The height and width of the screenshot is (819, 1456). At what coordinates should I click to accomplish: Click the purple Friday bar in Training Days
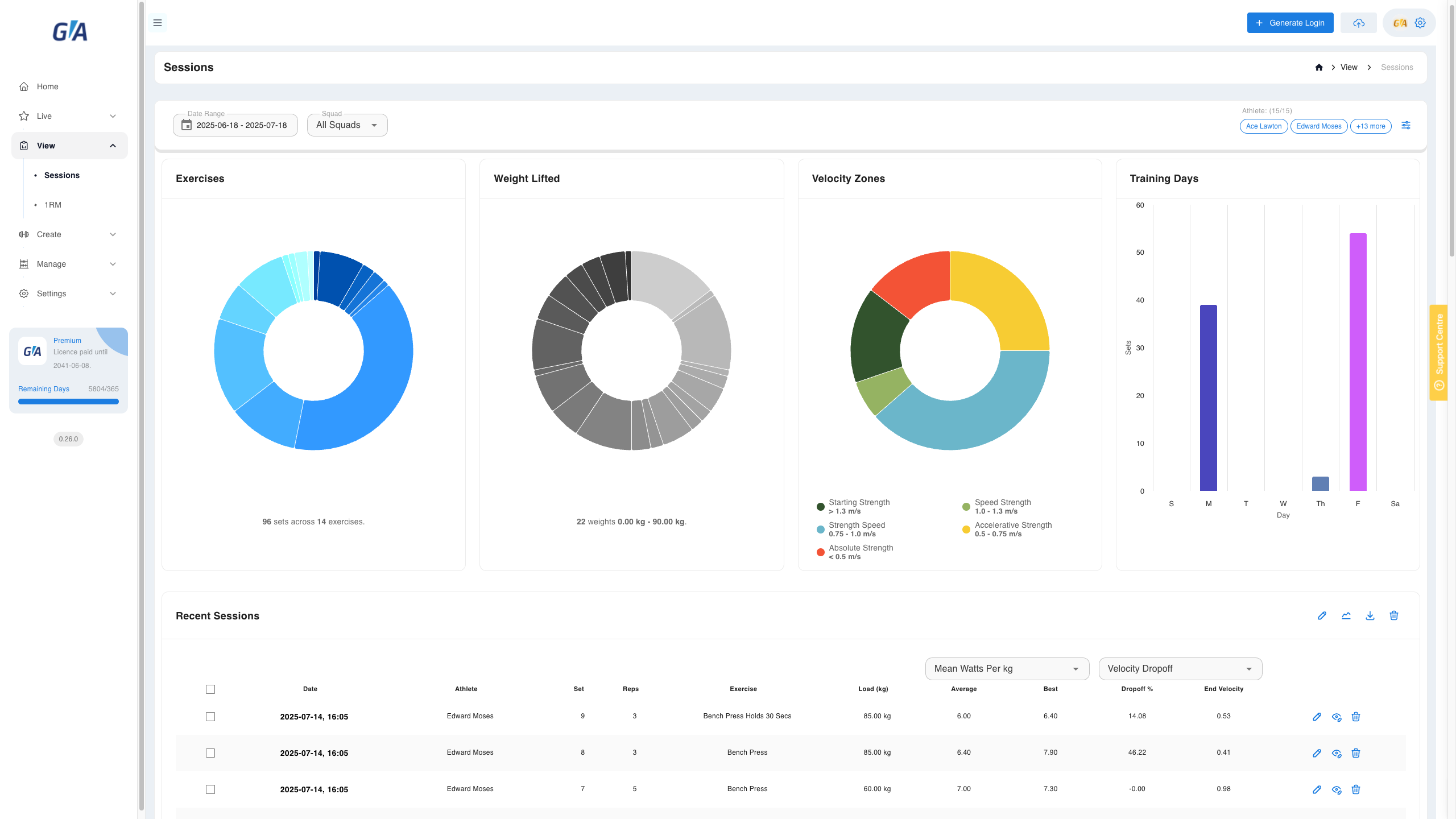1358,362
